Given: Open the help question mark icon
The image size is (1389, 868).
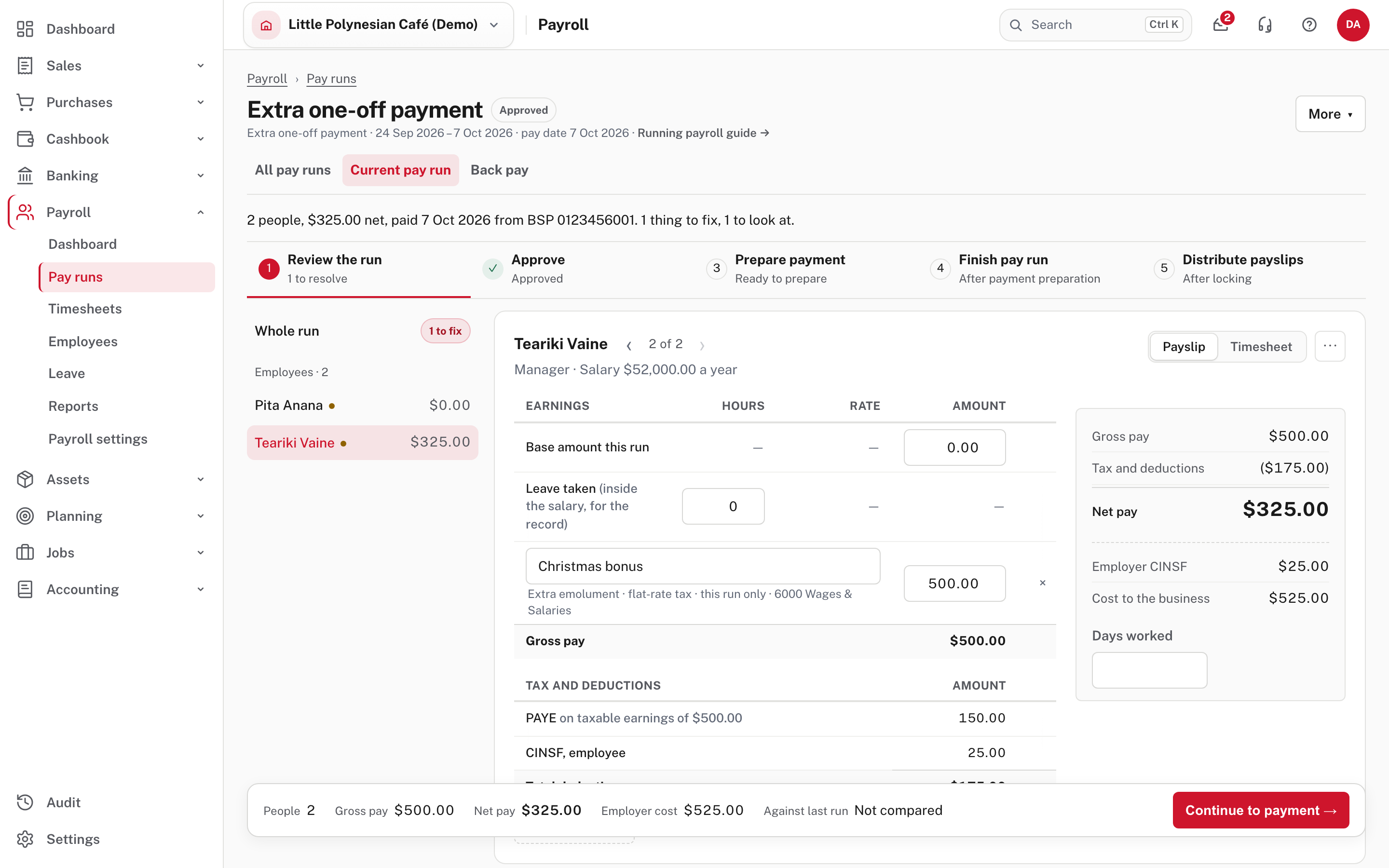Looking at the screenshot, I should [1309, 25].
